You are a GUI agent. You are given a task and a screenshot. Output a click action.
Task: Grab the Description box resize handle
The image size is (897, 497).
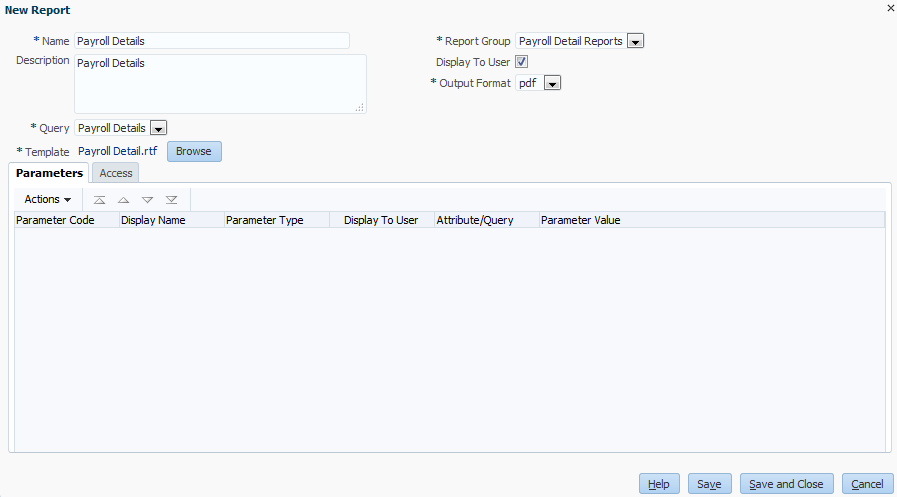360,107
